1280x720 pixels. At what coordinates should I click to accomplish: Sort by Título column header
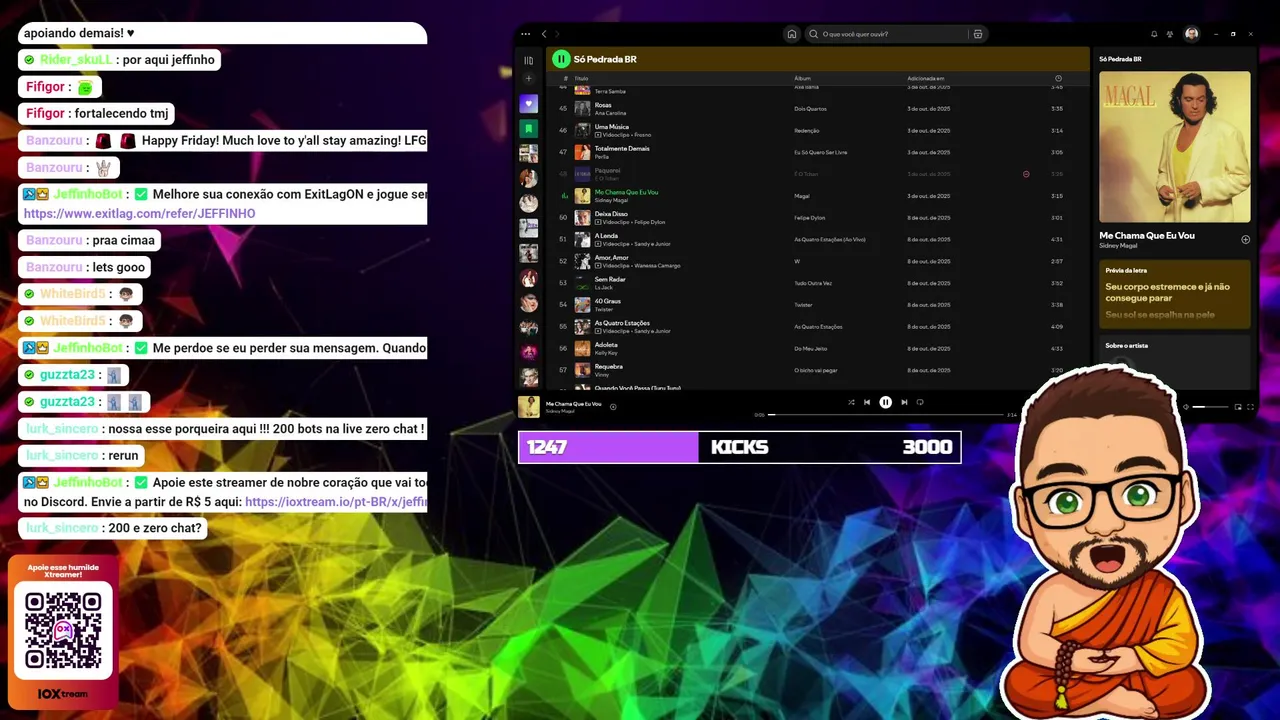[582, 78]
